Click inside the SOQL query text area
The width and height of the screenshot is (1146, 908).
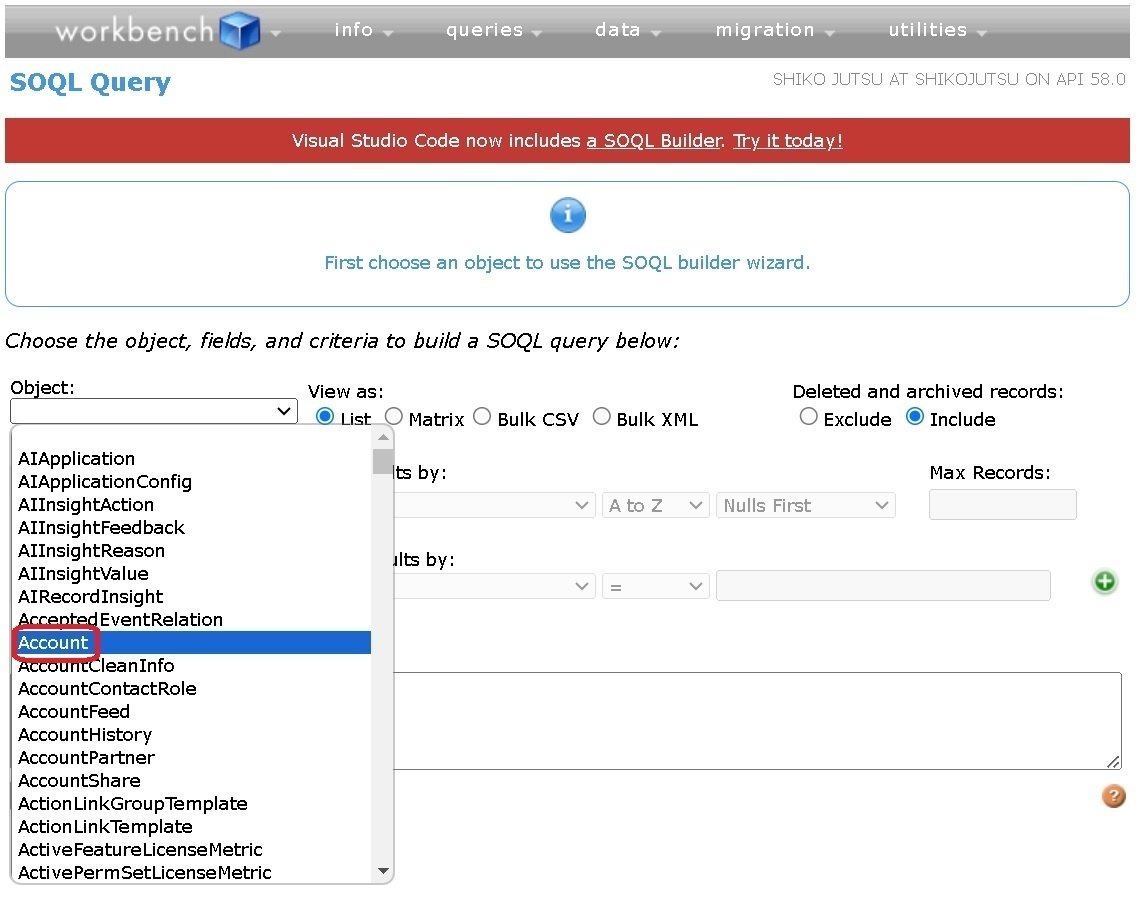coord(757,721)
